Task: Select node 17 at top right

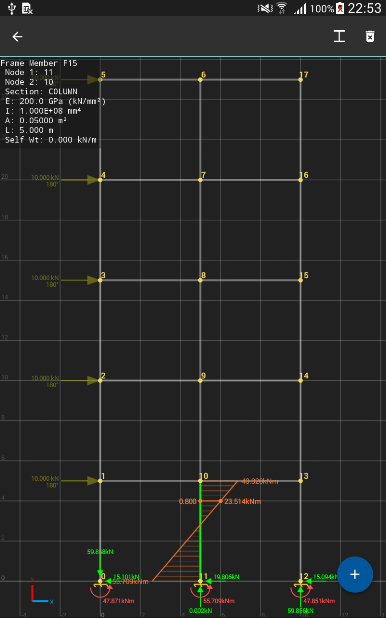Action: 300,79
